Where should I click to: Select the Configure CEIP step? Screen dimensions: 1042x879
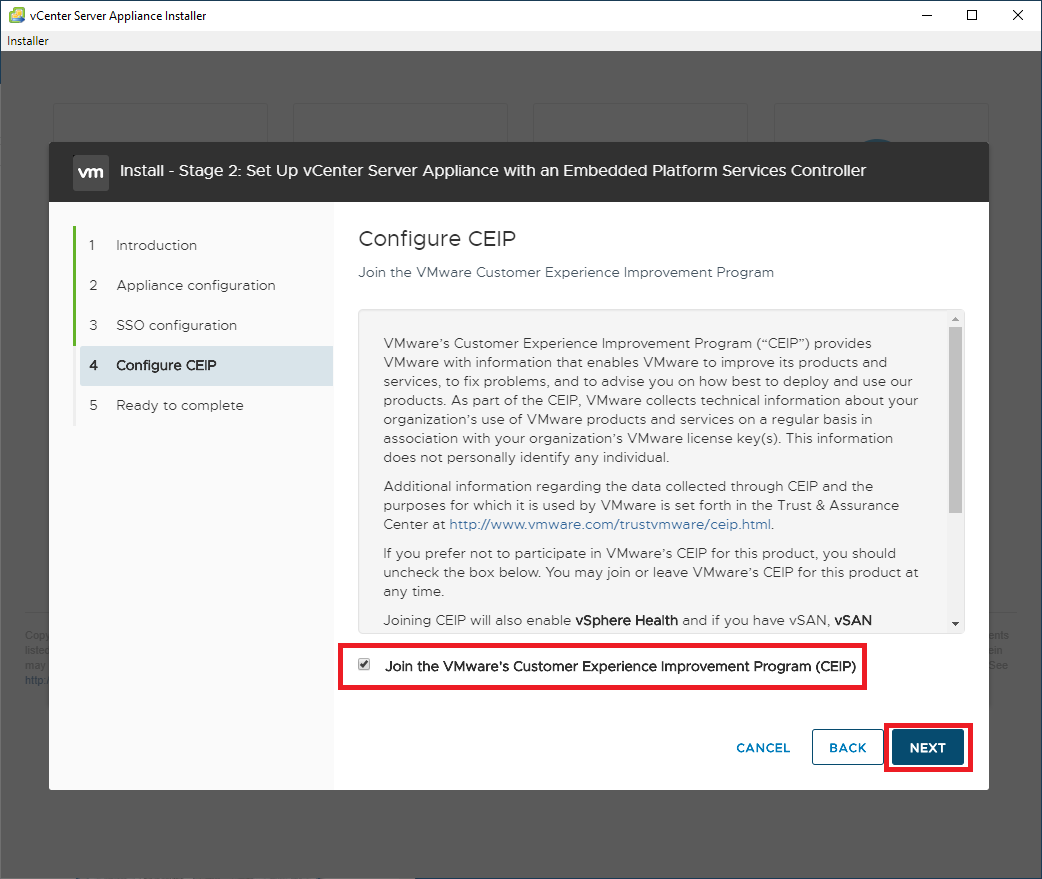166,365
